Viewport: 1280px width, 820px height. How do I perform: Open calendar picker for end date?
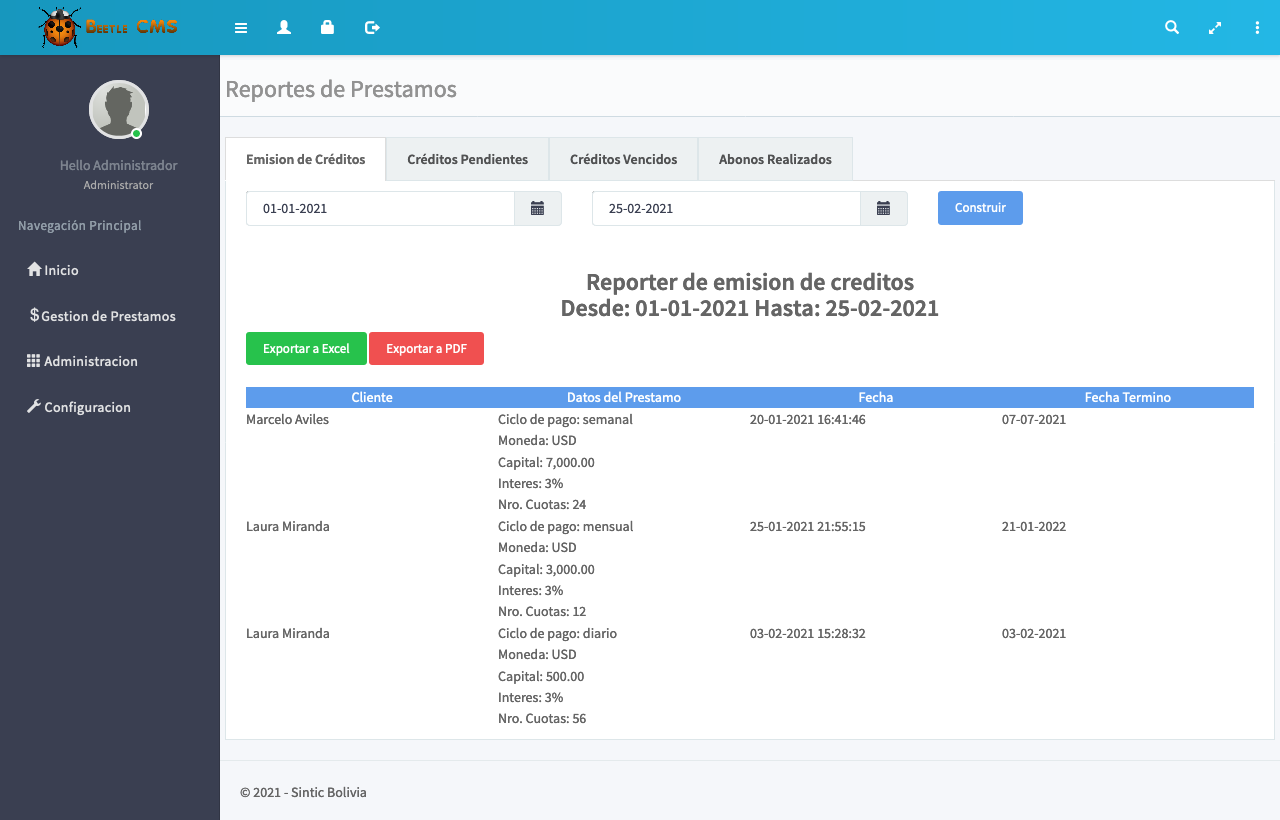pos(884,209)
